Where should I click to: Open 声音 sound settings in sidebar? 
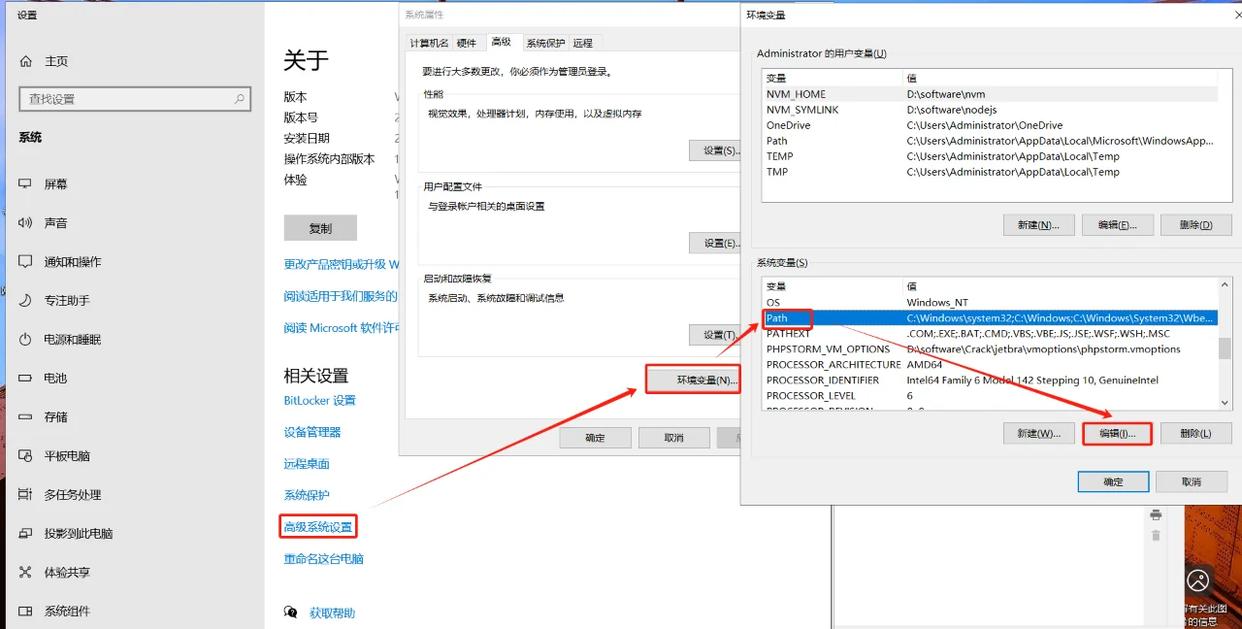click(x=56, y=223)
